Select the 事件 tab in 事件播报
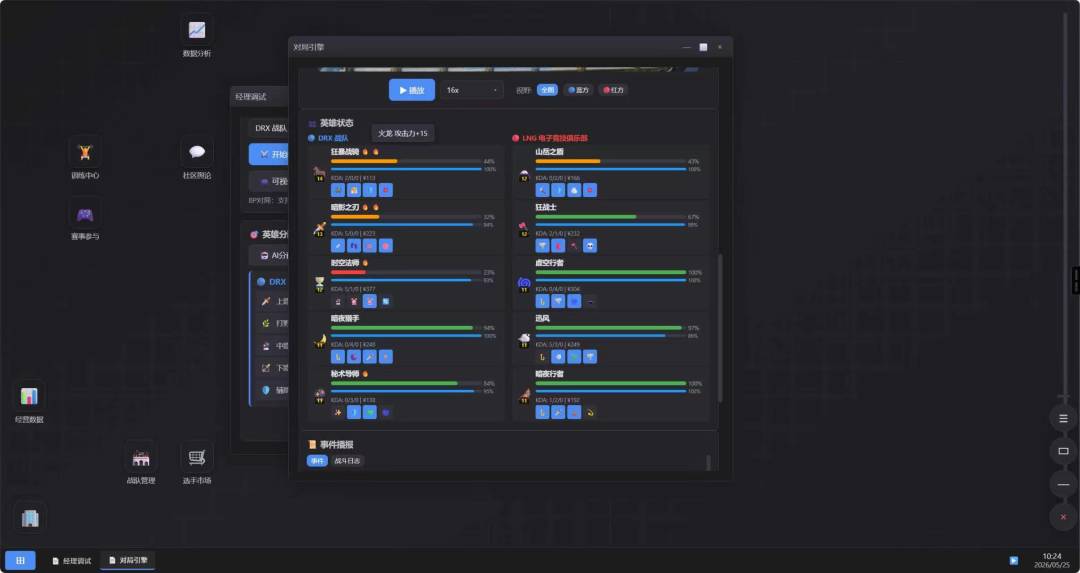 (317, 461)
